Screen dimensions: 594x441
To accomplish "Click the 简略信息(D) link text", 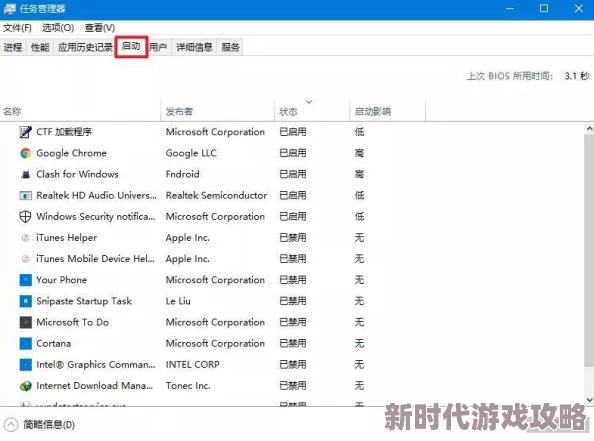I will coord(48,425).
